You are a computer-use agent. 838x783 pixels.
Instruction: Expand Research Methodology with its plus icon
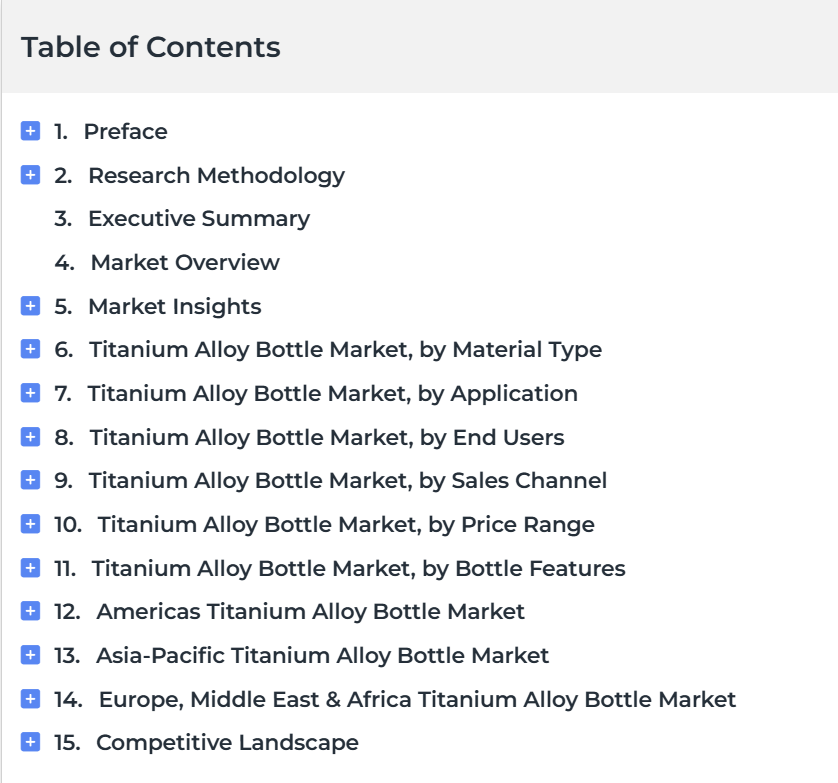coord(30,175)
